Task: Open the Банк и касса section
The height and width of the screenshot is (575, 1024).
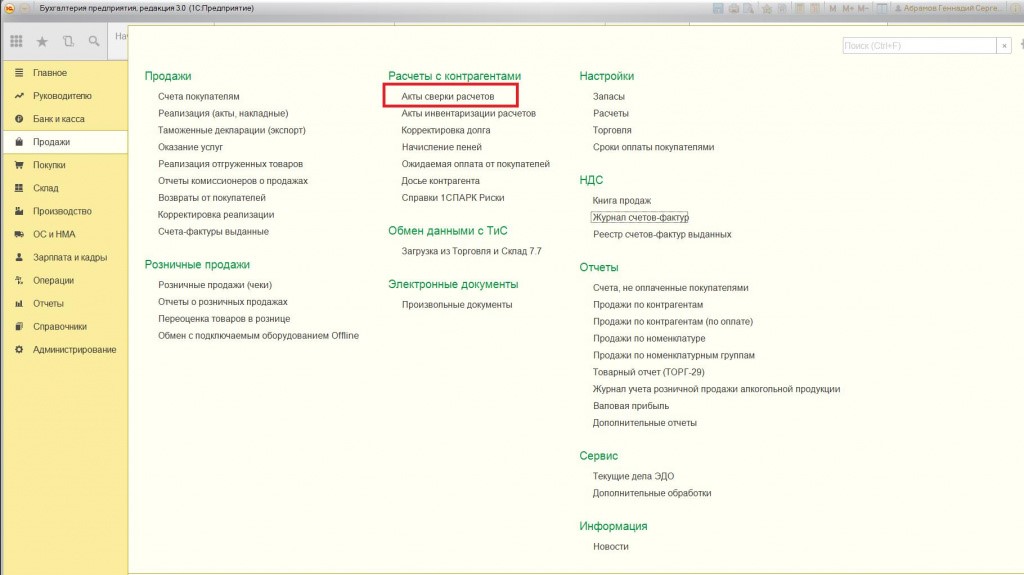Action: 65,119
